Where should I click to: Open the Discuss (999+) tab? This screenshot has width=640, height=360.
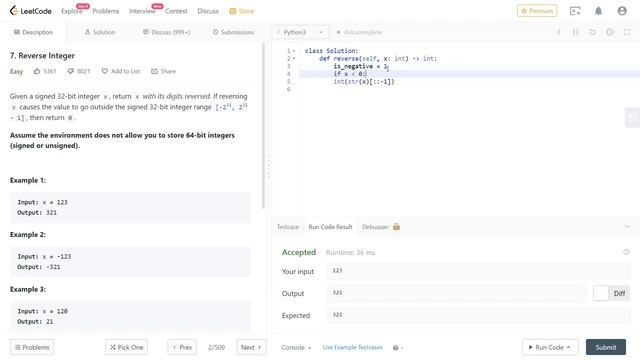167,32
